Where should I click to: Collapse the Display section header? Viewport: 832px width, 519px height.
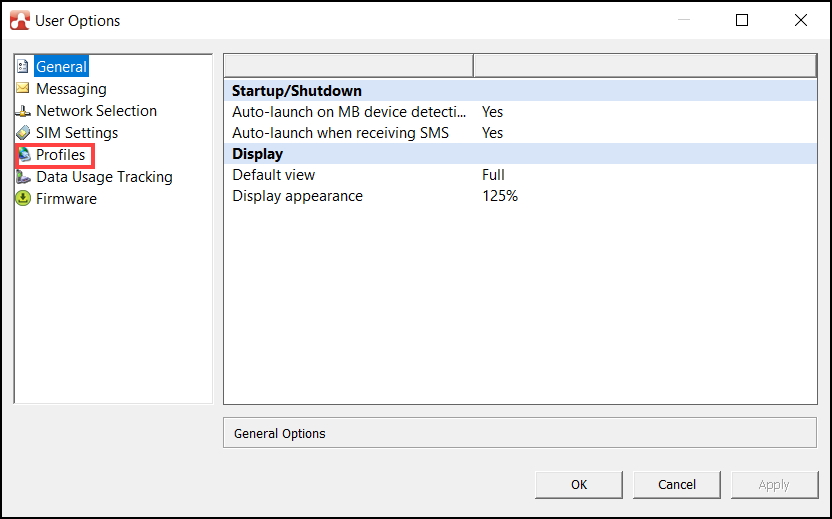coord(258,154)
